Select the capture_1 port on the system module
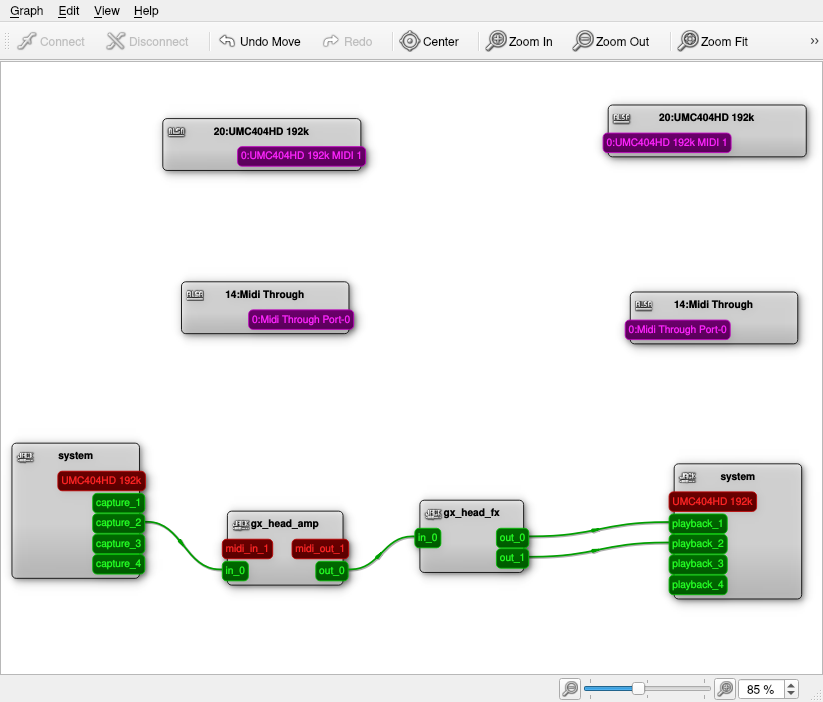Viewport: 823px width, 702px height. coord(118,502)
